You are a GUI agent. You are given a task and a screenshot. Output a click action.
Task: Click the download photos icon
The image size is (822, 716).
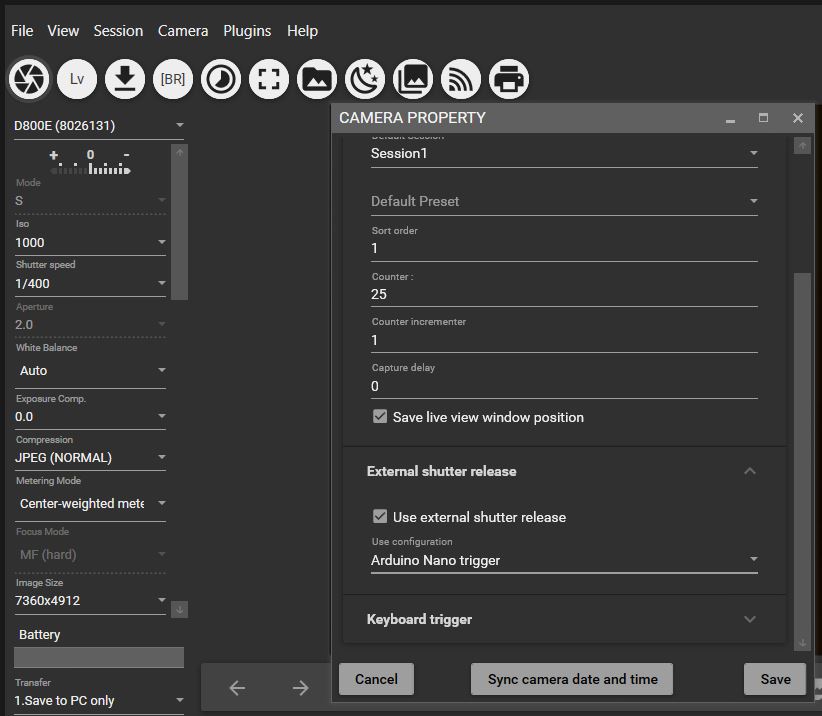[125, 79]
